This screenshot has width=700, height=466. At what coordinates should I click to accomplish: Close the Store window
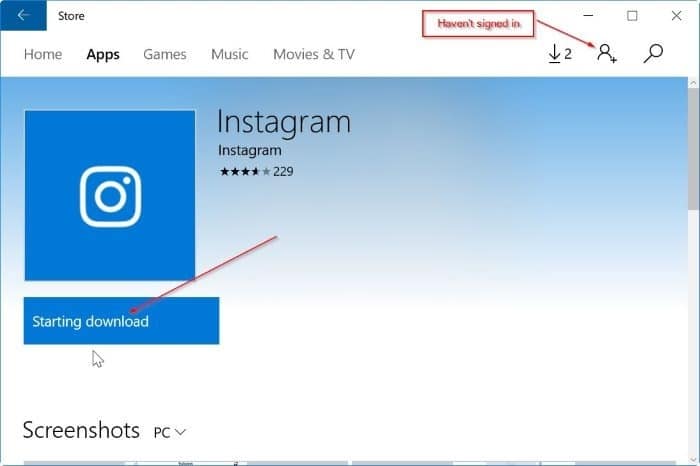point(676,16)
